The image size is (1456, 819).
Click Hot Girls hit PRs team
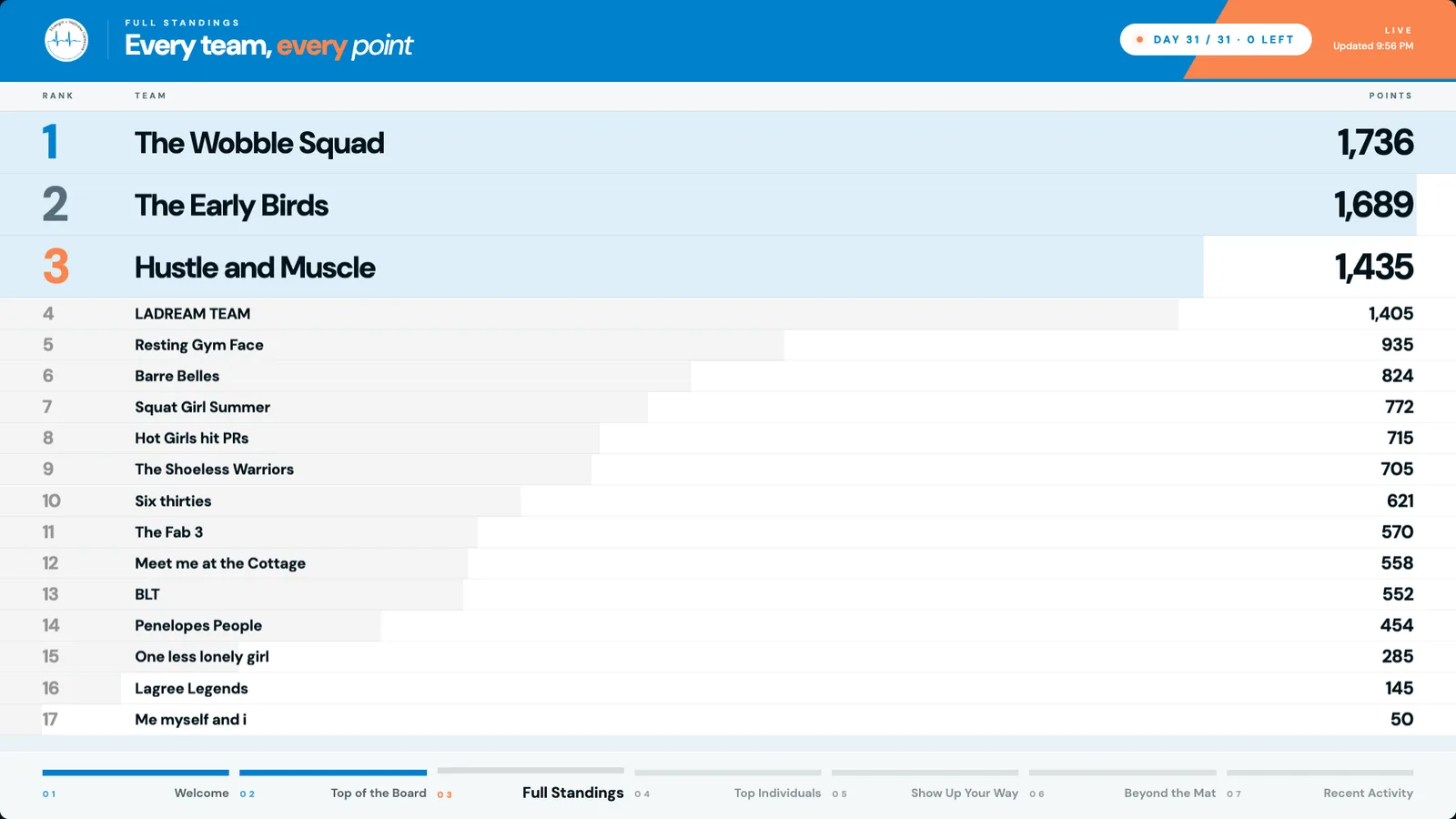pos(192,438)
